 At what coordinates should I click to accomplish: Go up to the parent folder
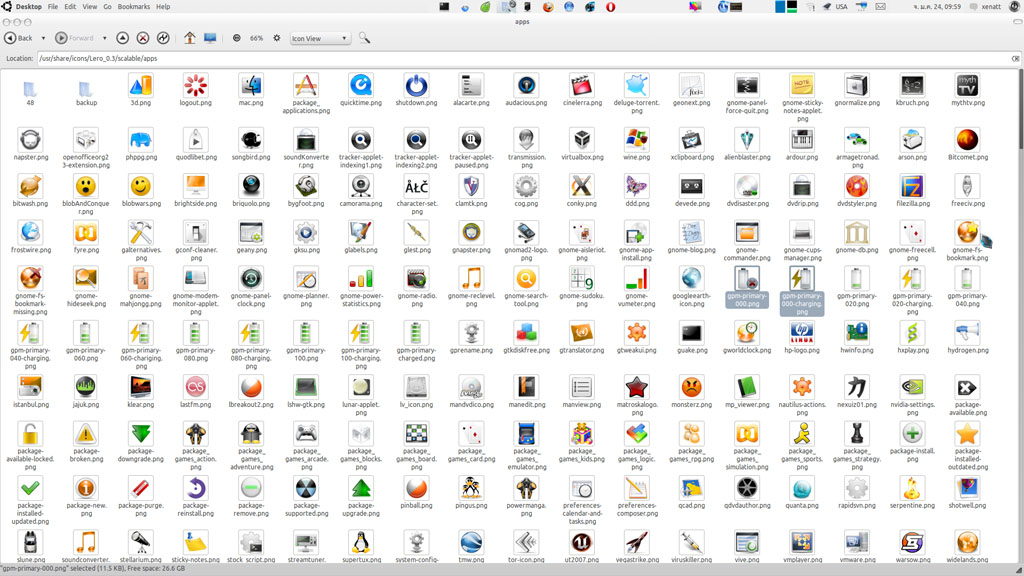coord(123,39)
